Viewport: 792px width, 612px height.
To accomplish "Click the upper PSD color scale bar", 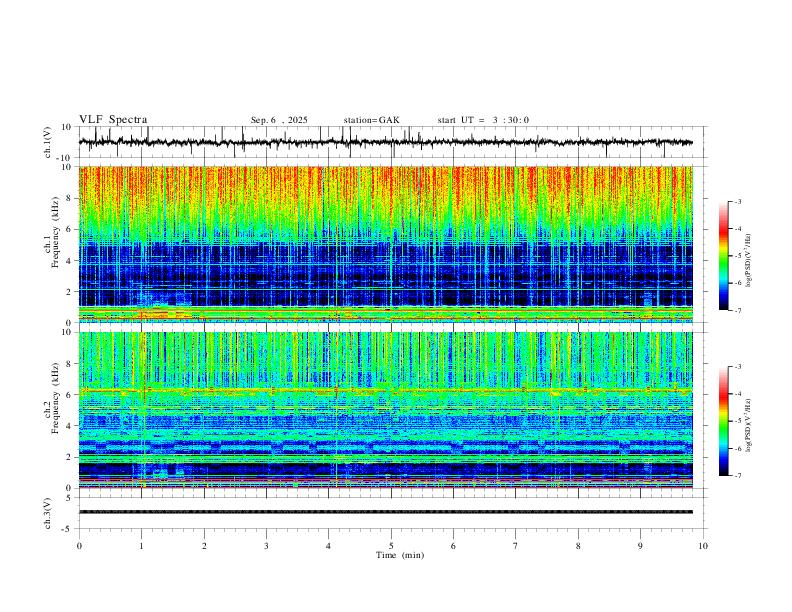I will [723, 256].
